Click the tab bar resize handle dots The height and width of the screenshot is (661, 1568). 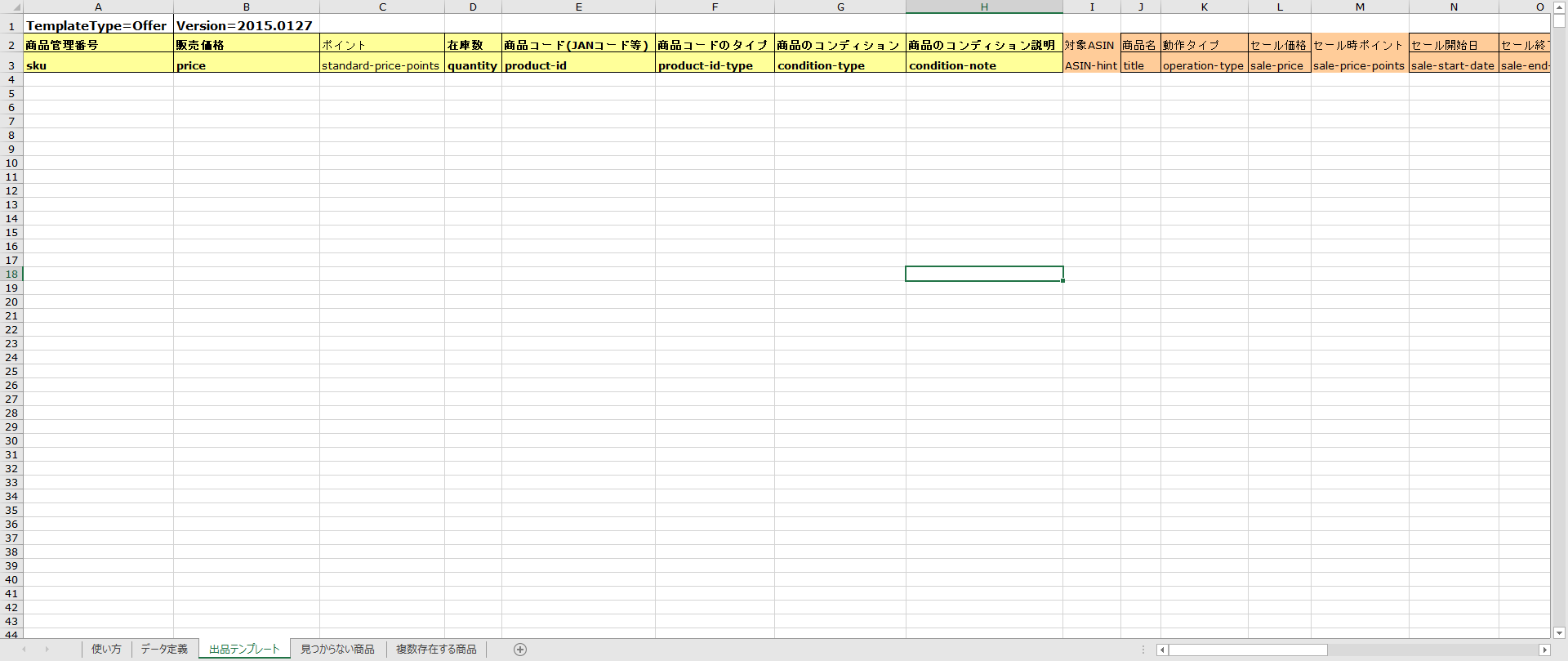(1143, 650)
